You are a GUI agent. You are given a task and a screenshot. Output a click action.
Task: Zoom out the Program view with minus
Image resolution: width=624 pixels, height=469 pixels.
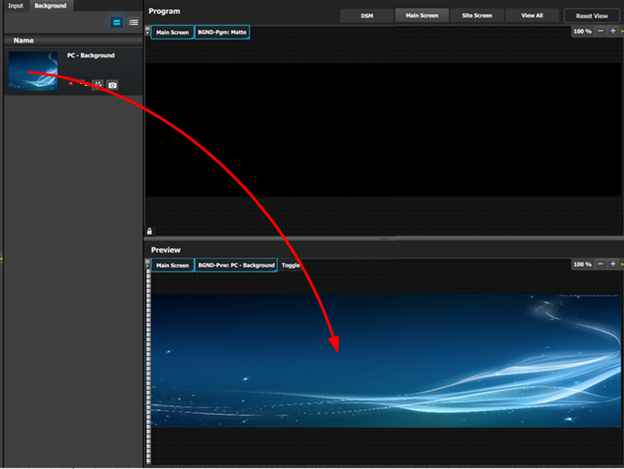601,31
